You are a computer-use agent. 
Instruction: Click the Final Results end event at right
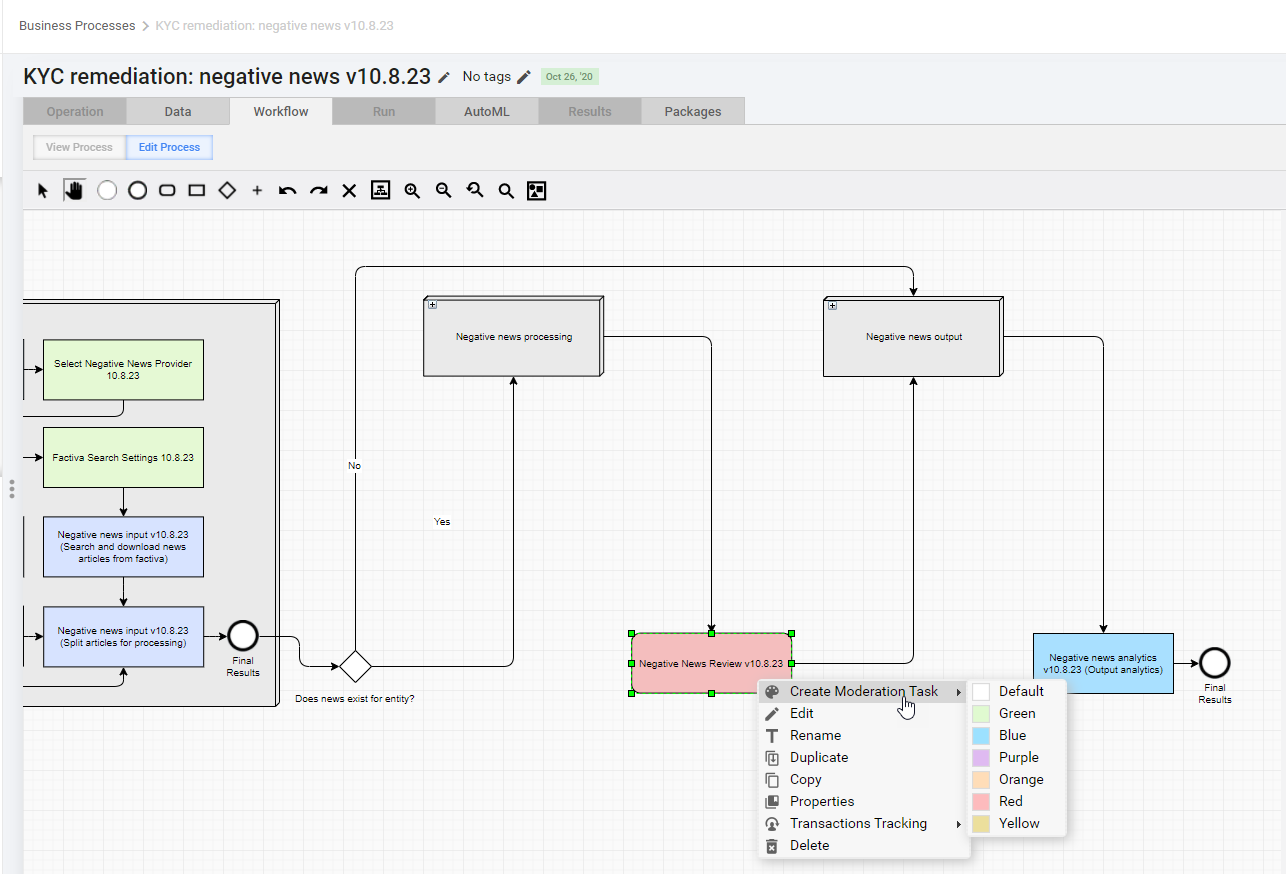(x=1215, y=663)
